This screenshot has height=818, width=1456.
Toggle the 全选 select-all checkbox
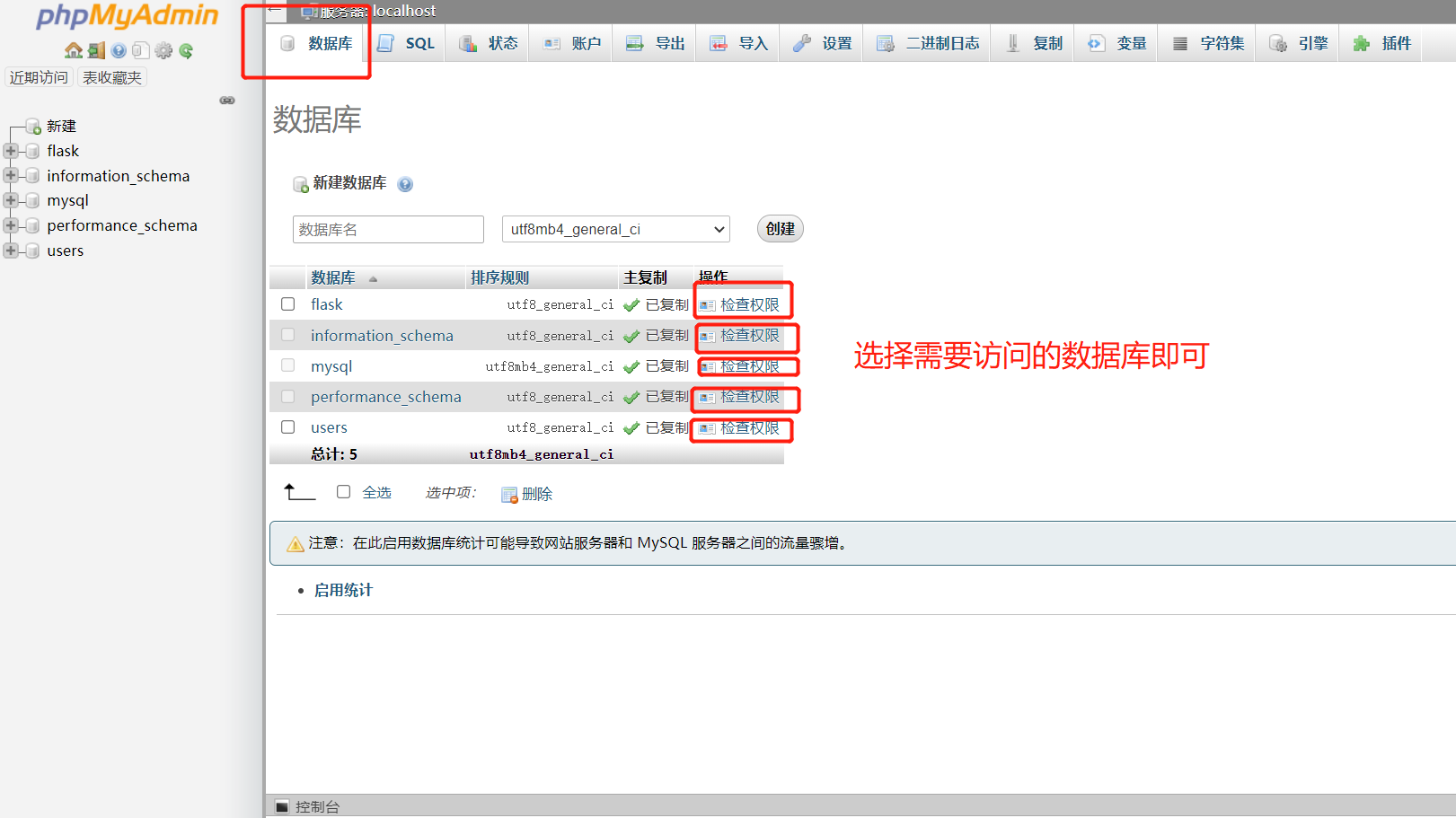coord(343,492)
